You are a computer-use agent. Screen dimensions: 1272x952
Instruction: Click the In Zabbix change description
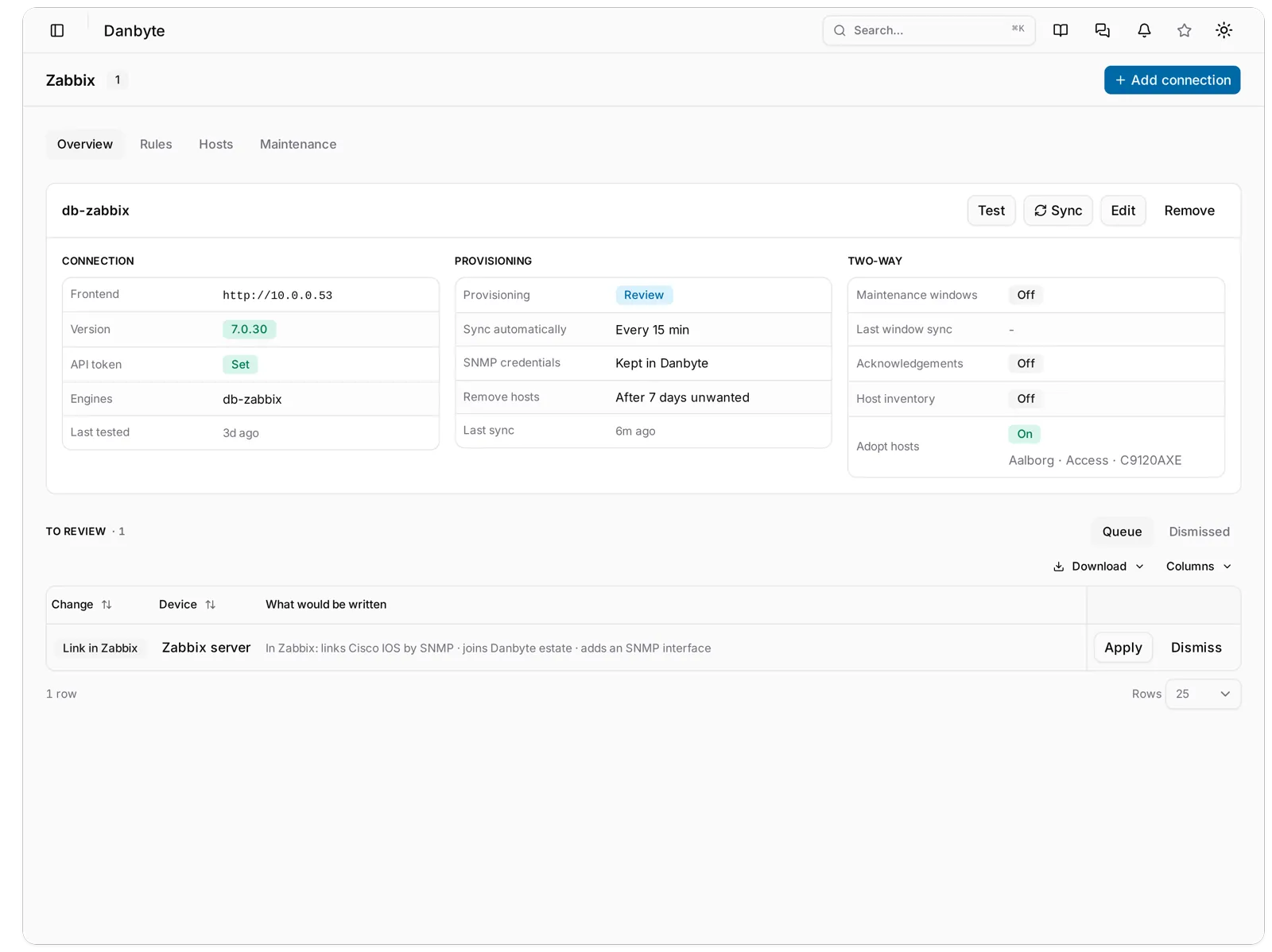click(488, 648)
